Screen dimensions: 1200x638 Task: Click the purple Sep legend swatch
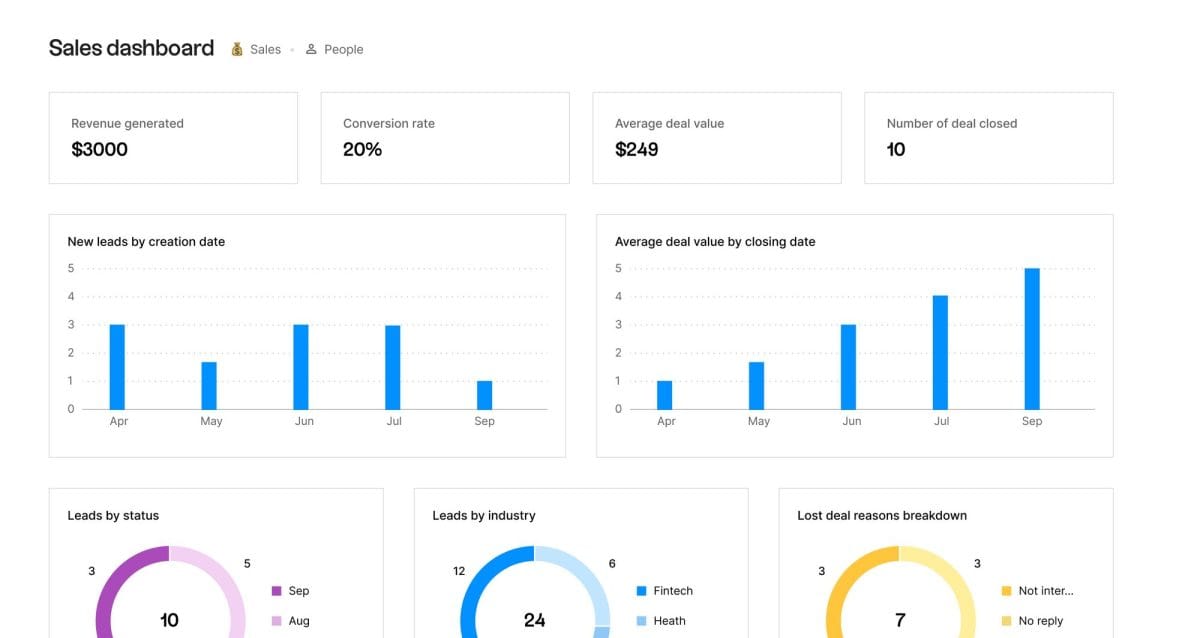tap(277, 591)
